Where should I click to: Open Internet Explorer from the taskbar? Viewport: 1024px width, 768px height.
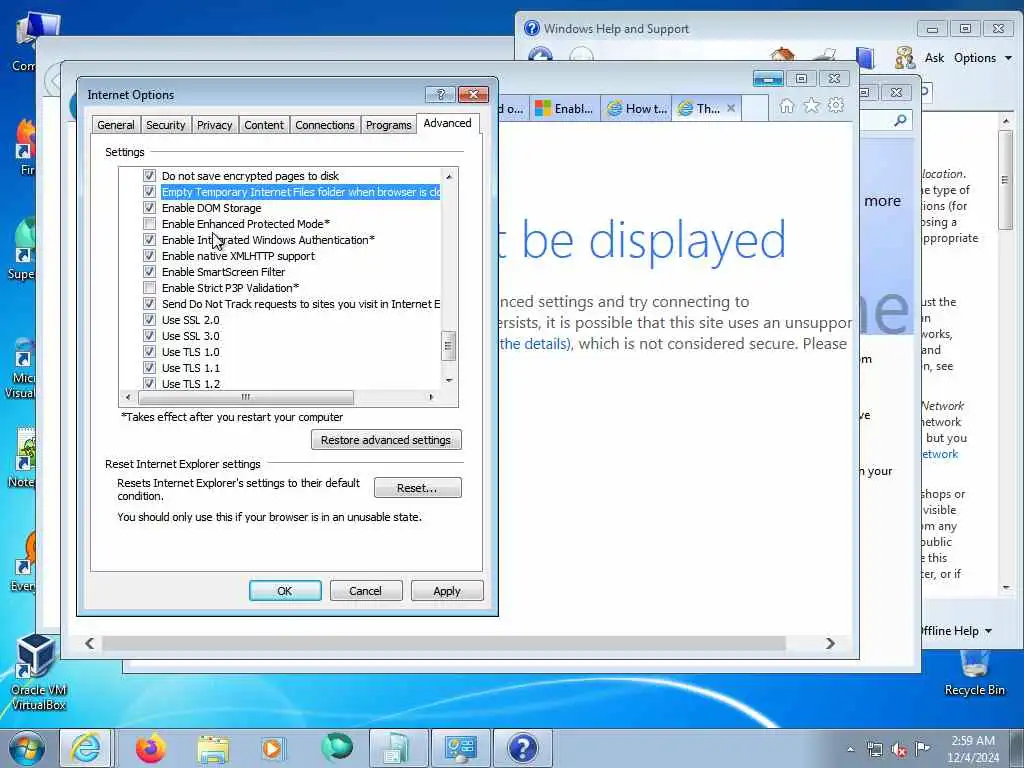(x=86, y=748)
